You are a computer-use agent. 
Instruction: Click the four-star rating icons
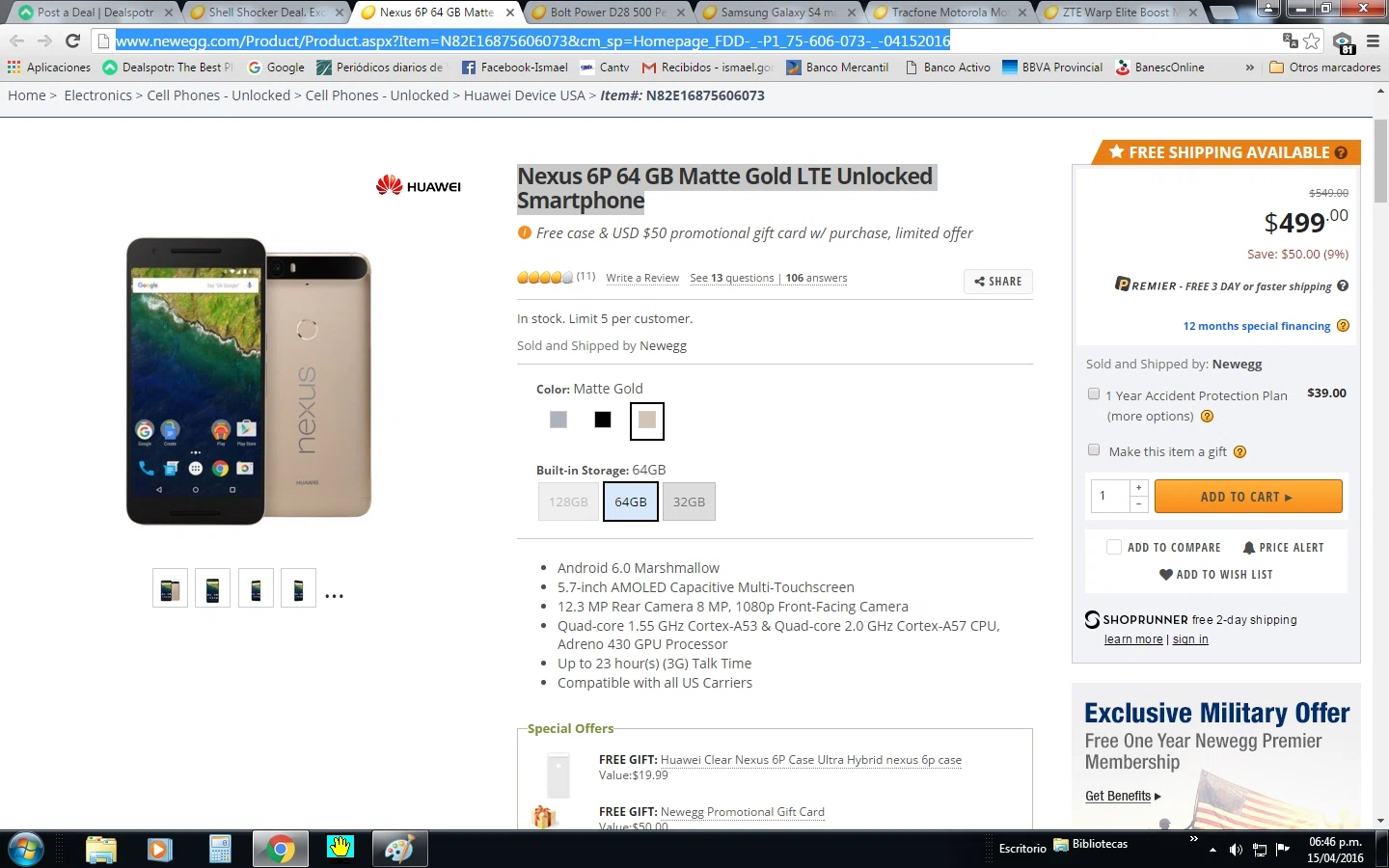[x=545, y=278]
